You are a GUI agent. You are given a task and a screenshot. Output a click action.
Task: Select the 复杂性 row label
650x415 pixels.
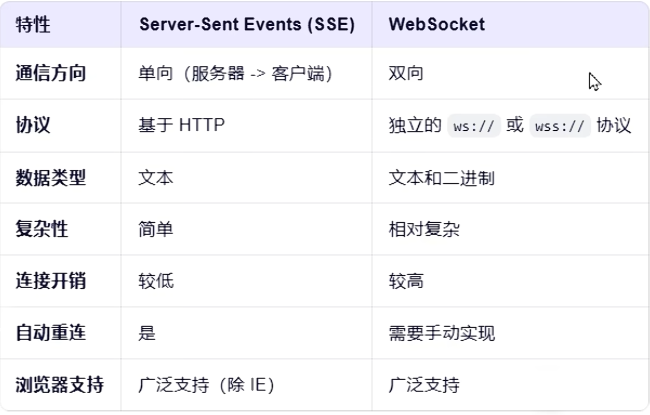[x=41, y=229]
